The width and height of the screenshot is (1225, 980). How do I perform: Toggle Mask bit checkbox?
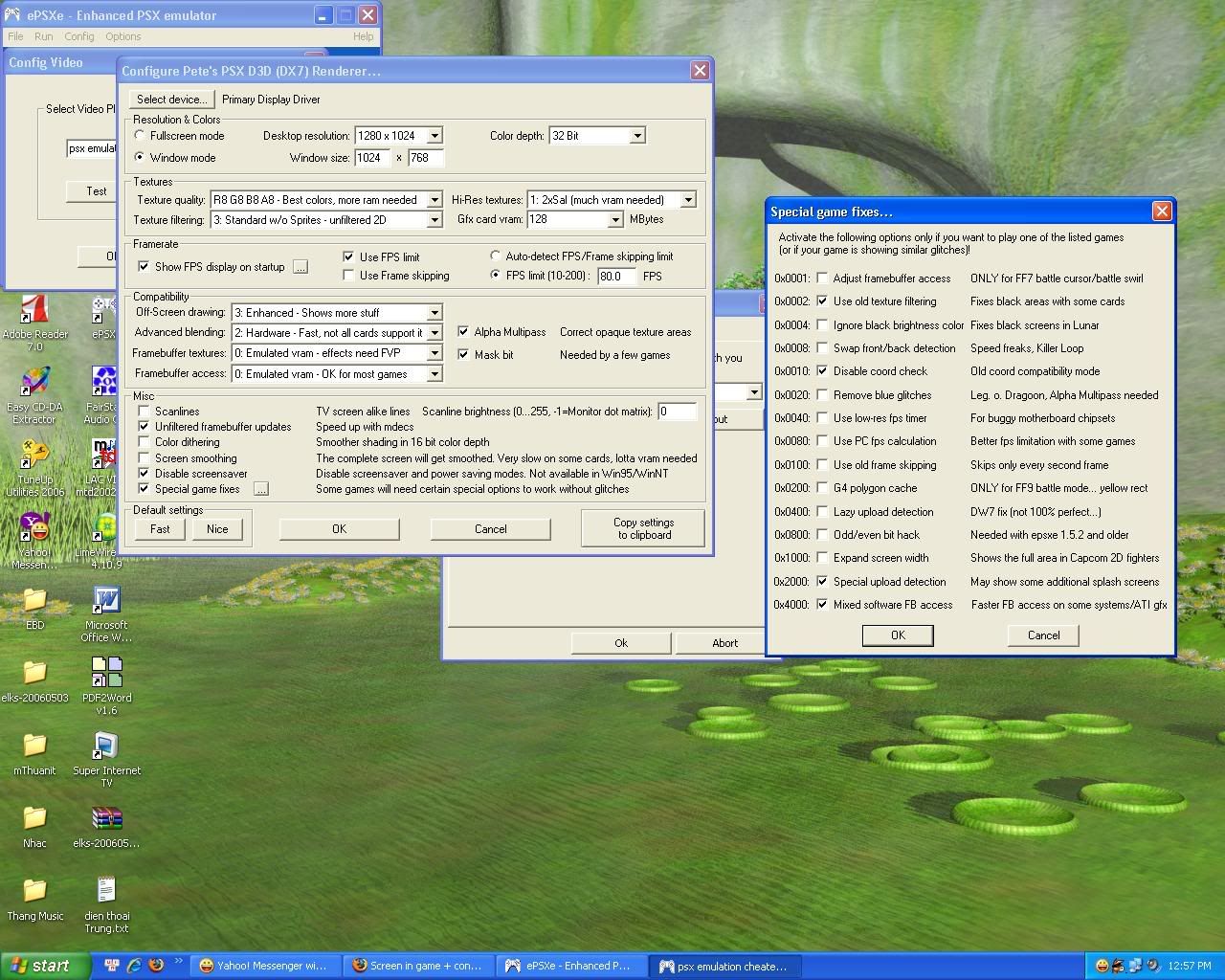point(463,354)
